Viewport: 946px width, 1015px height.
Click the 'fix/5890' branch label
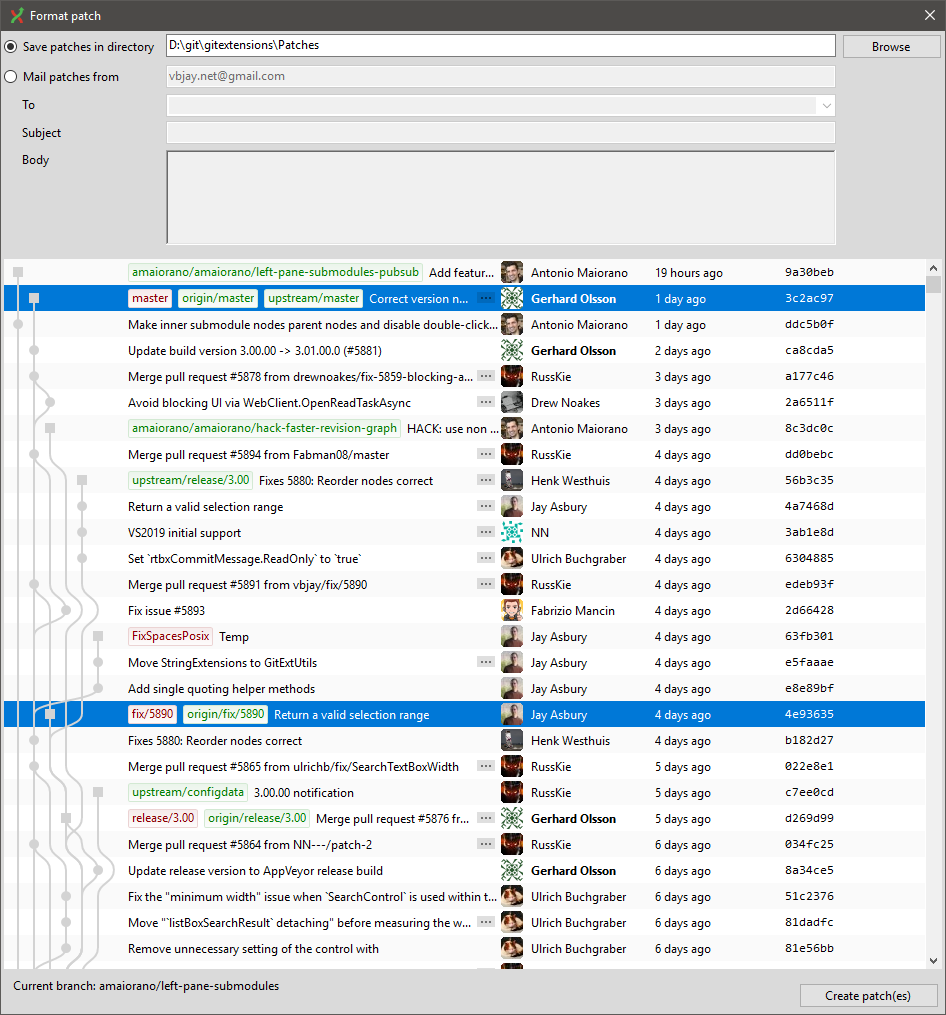point(152,714)
